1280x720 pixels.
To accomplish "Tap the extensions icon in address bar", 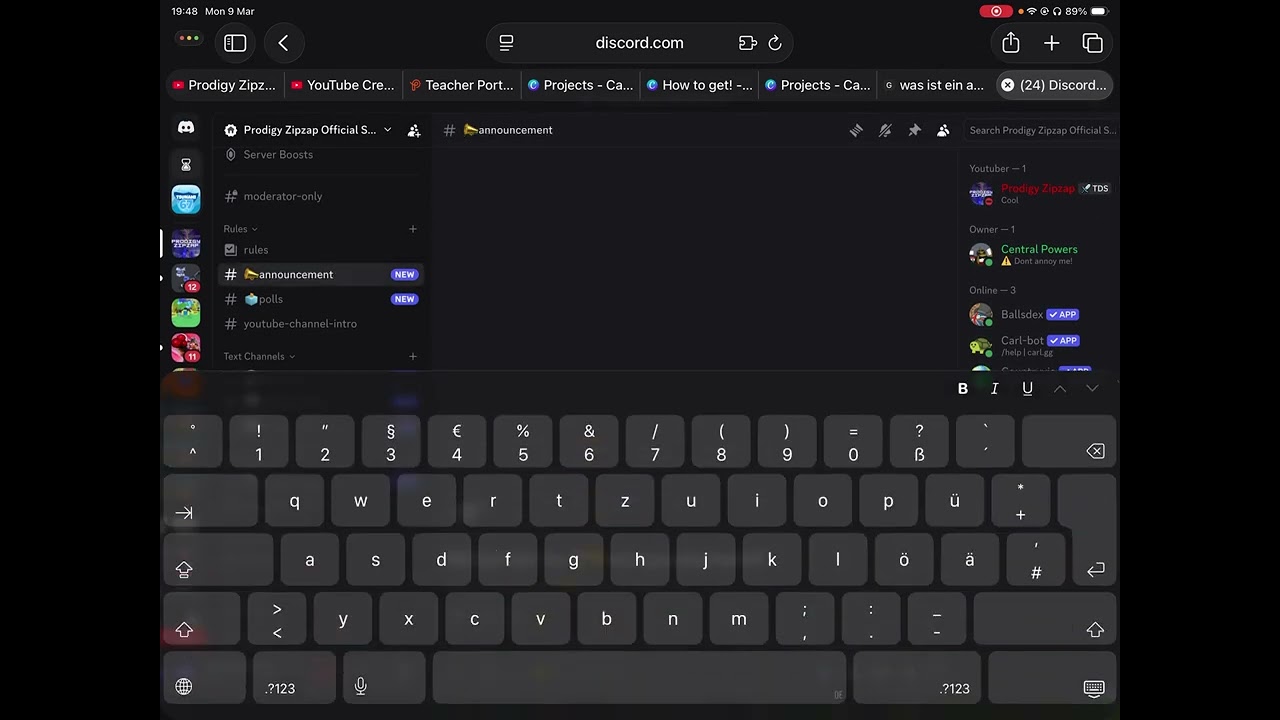I will click(x=747, y=43).
